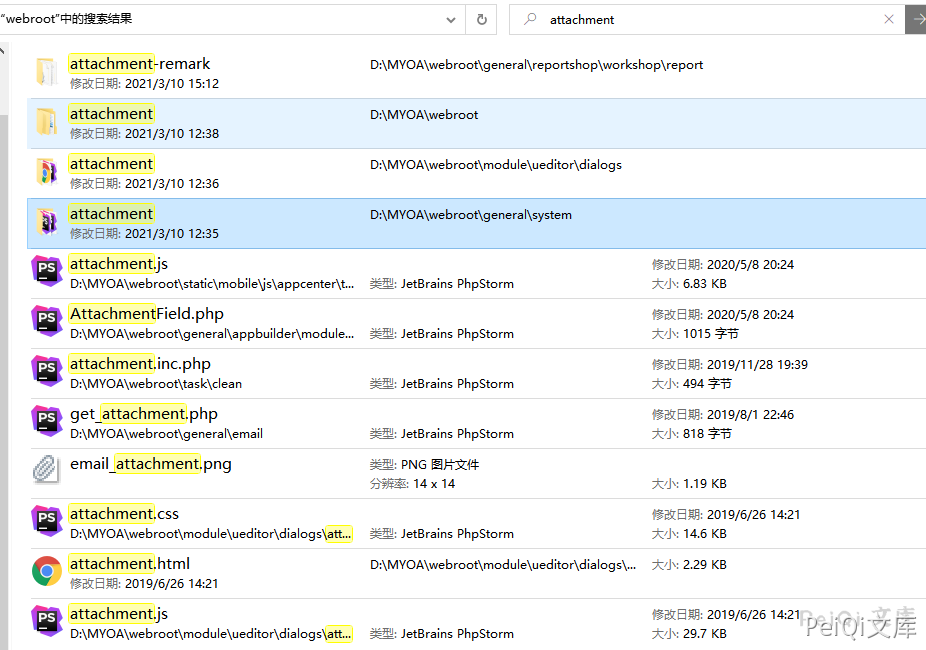
Task: Select the attachment.html file name
Action: [x=130, y=564]
